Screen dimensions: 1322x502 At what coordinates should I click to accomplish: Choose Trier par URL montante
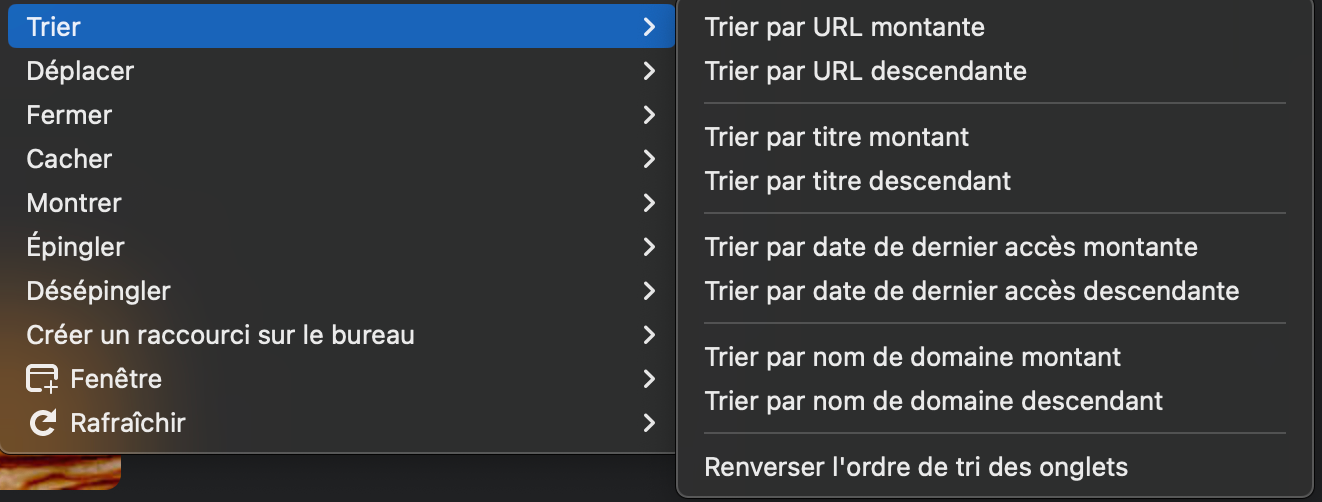tap(844, 27)
